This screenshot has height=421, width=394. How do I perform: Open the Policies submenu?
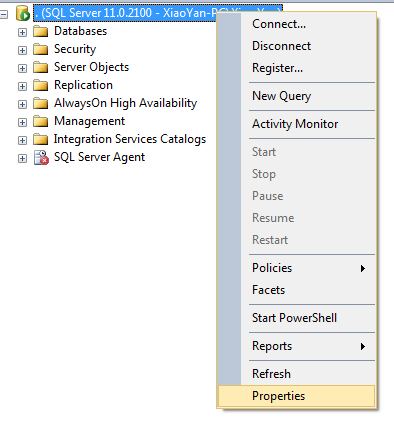pos(296,268)
